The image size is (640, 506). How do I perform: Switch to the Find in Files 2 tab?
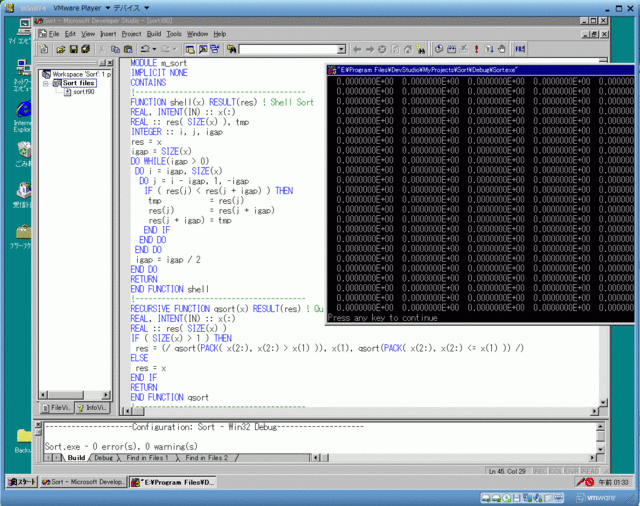[x=207, y=458]
